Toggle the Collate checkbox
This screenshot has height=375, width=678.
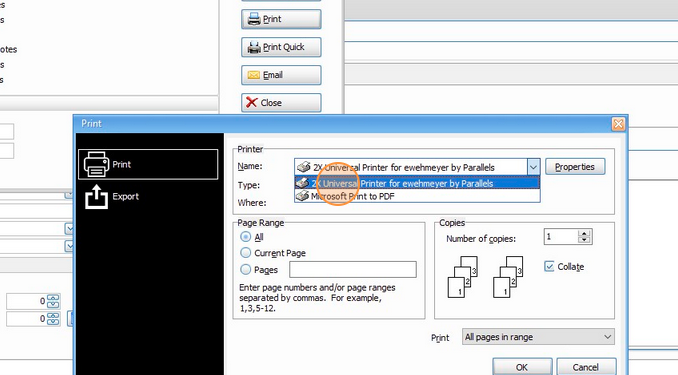[x=549, y=266]
